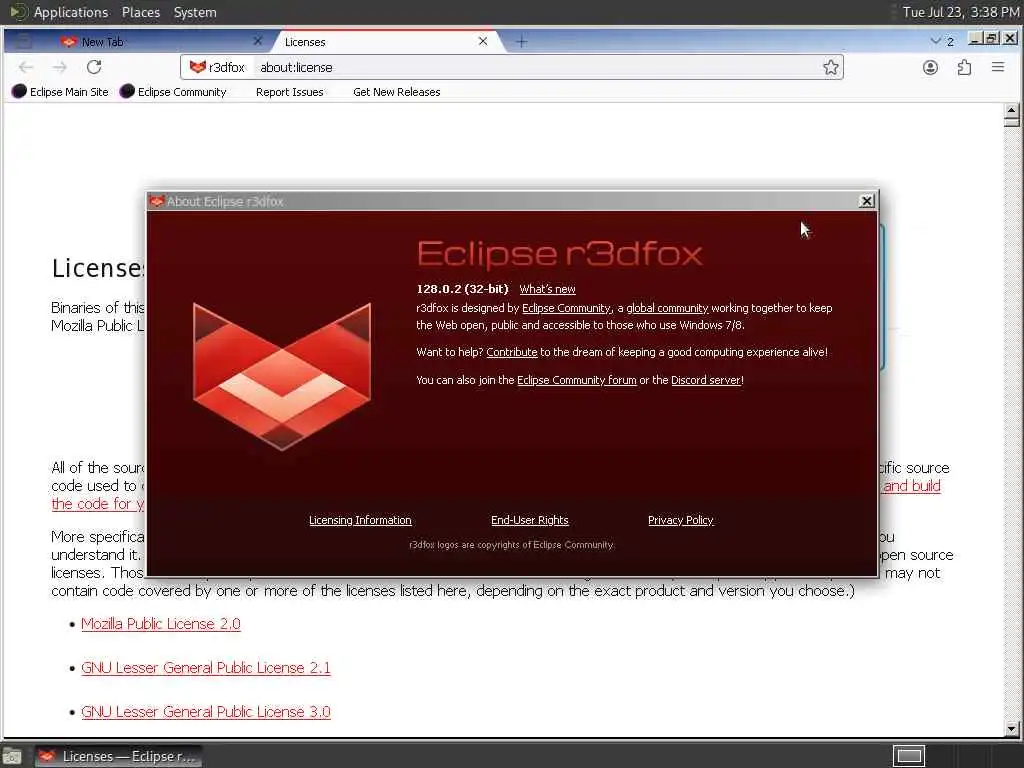The height and width of the screenshot is (768, 1024).
Task: Open Eclipse Main Site bookmark
Action: 60,92
